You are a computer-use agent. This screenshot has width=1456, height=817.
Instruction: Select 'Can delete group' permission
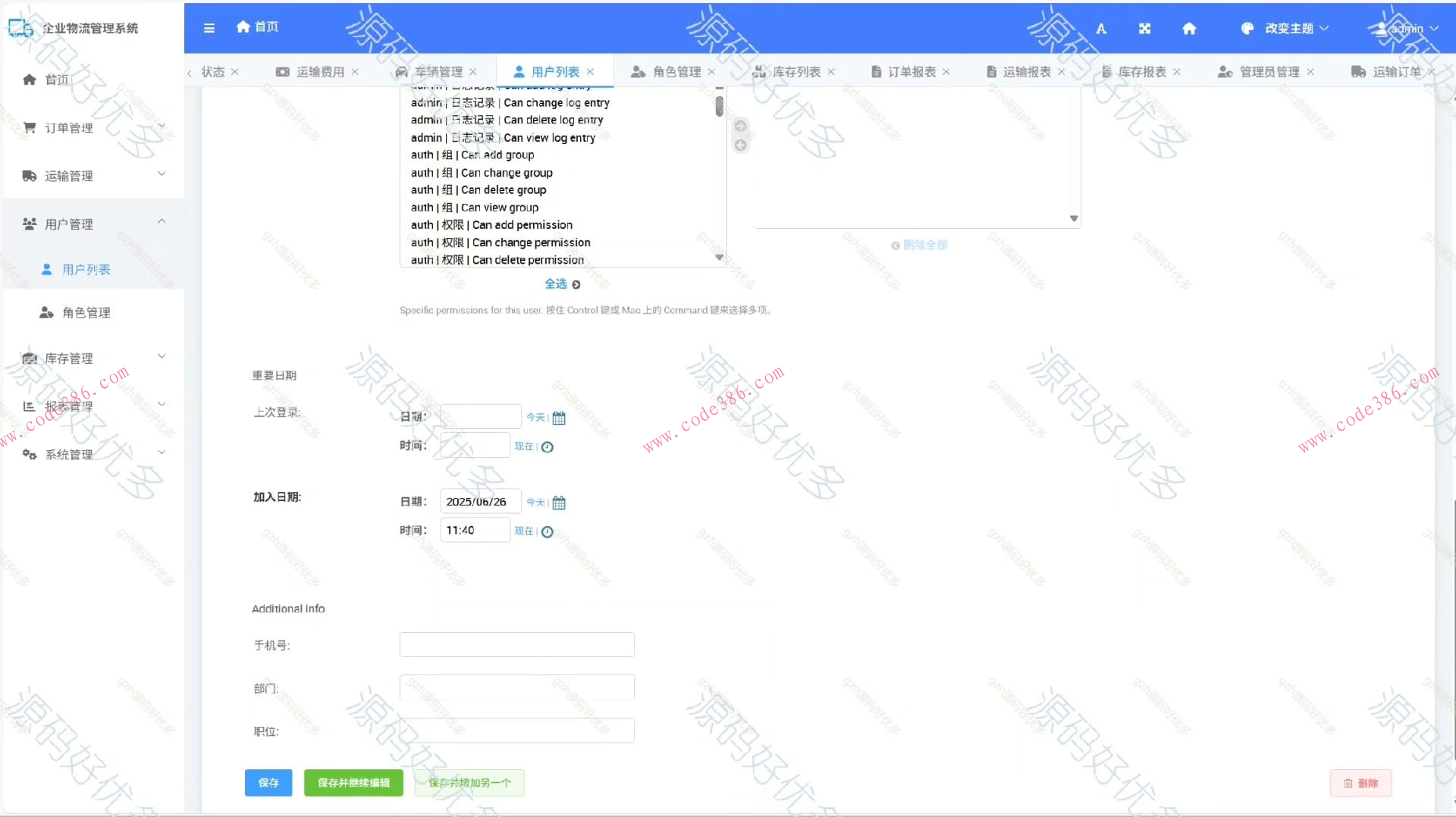point(479,189)
